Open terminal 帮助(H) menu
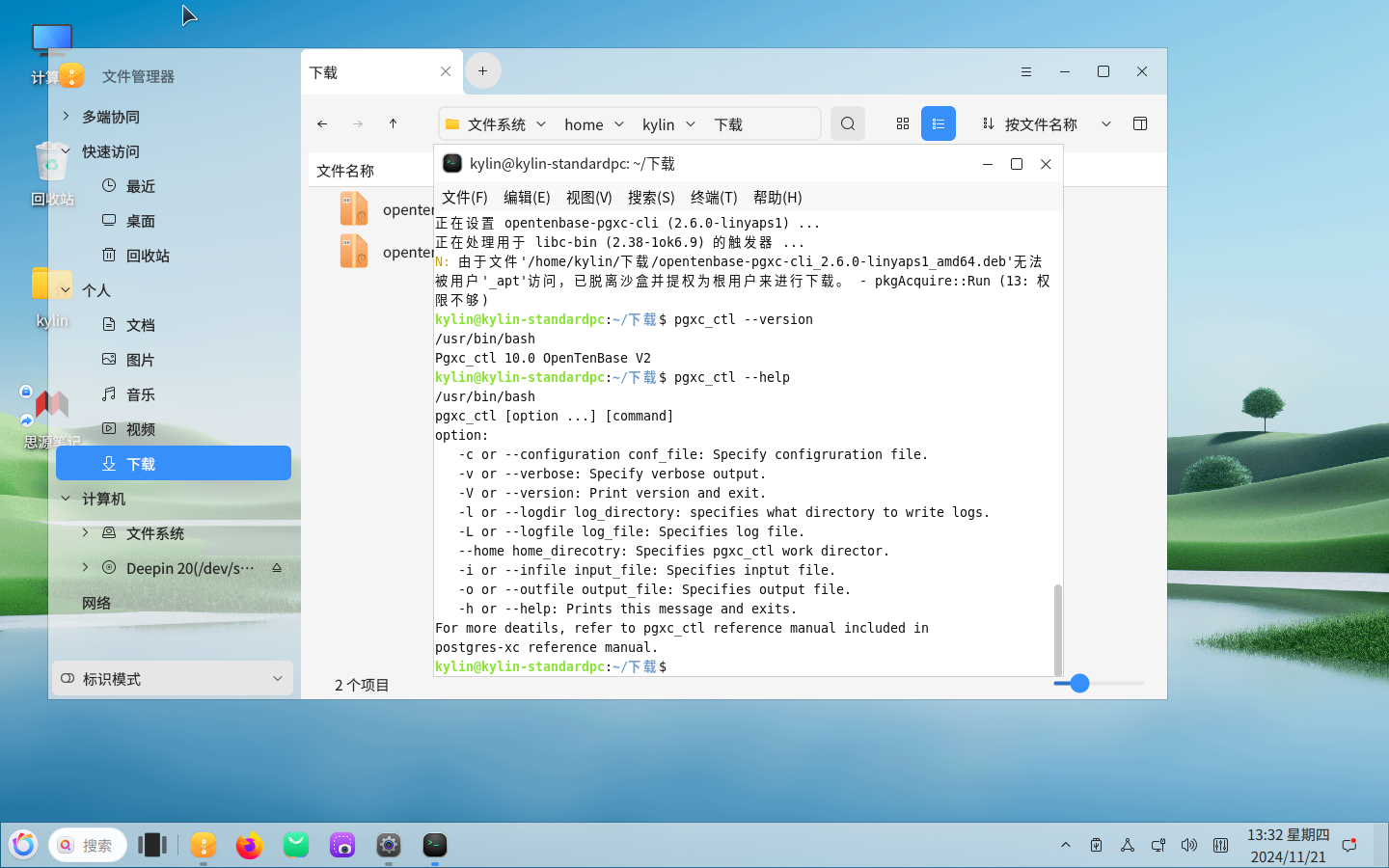Screen dimensions: 1389x868 tap(777, 197)
